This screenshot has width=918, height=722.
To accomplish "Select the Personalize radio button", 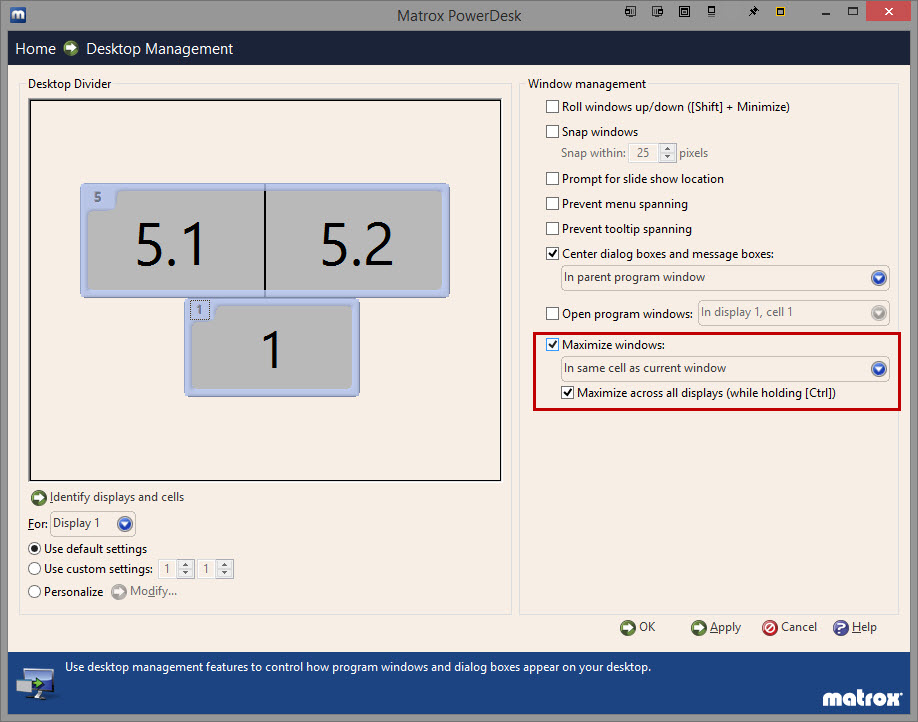I will pos(35,592).
